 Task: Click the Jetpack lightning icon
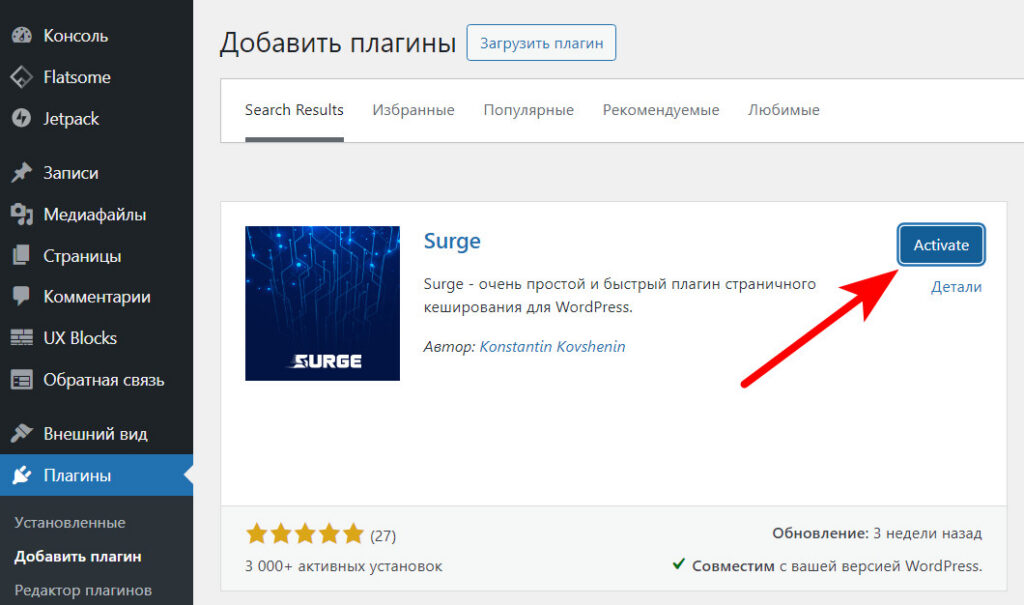coord(22,118)
